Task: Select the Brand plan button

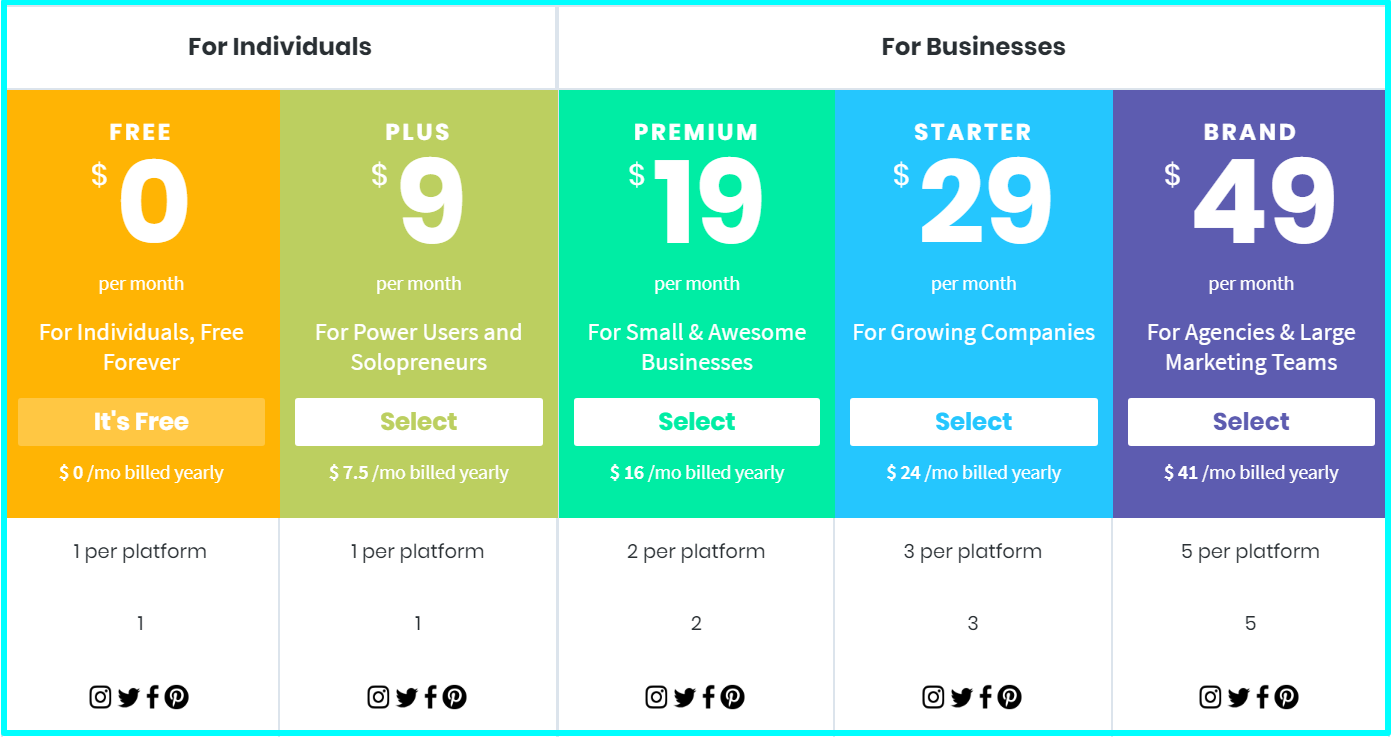Action: point(1251,422)
